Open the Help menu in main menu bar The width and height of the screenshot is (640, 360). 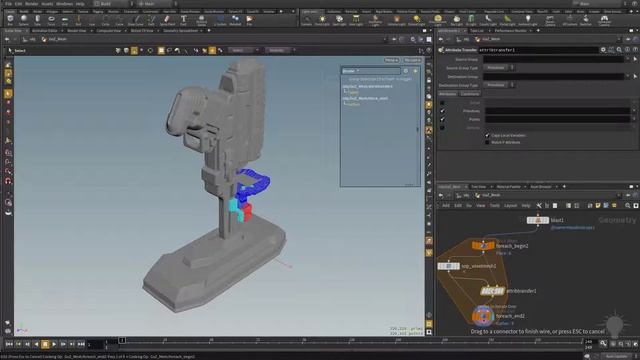pyautogui.click(x=80, y=4)
